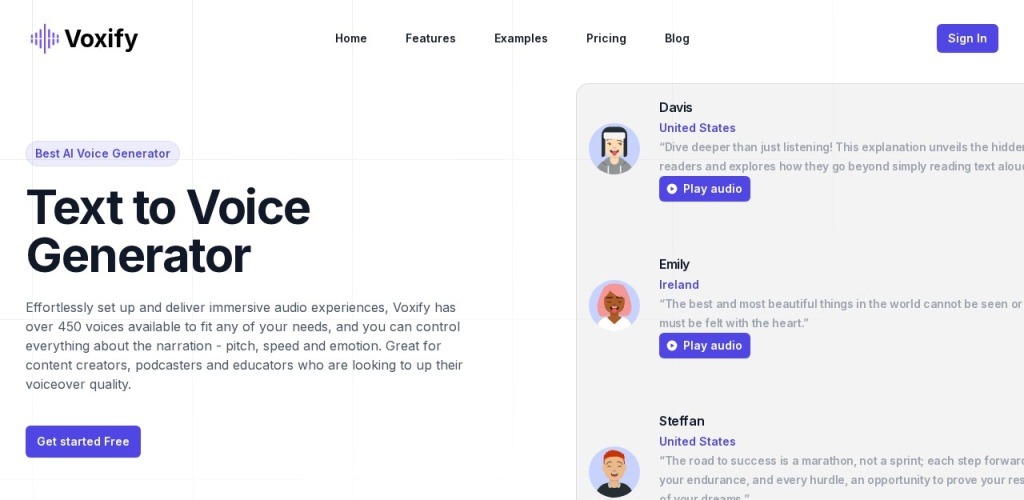Select Steffan's United States label
The width and height of the screenshot is (1024, 500).
[x=697, y=442]
